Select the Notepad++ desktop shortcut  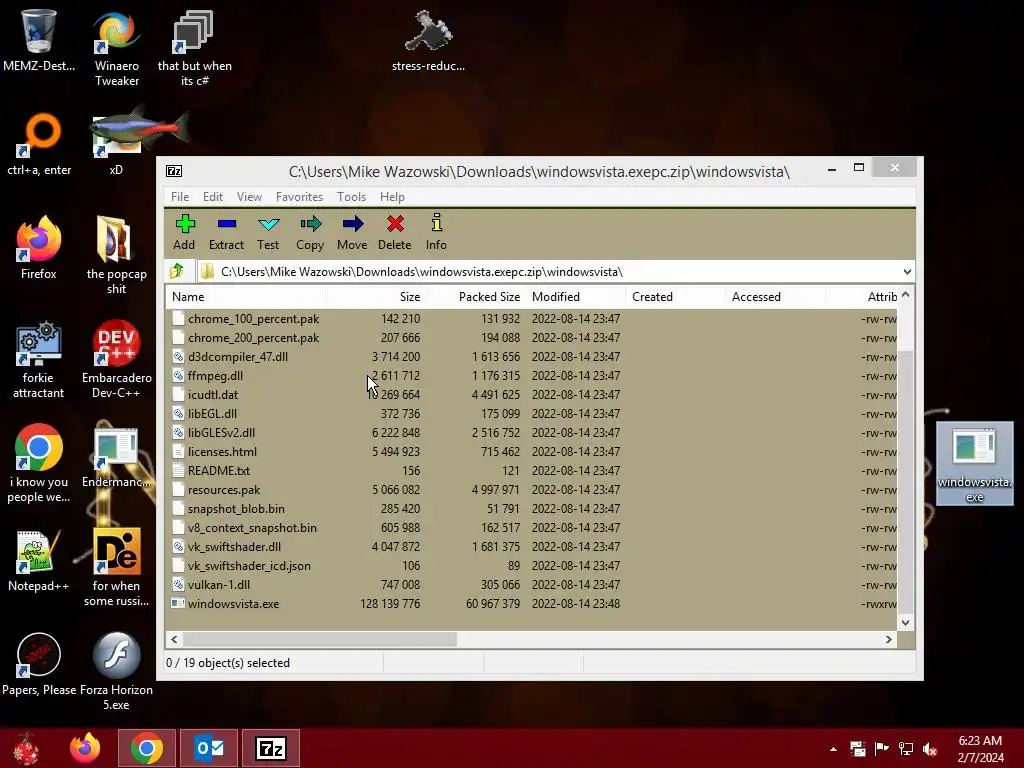[39, 560]
